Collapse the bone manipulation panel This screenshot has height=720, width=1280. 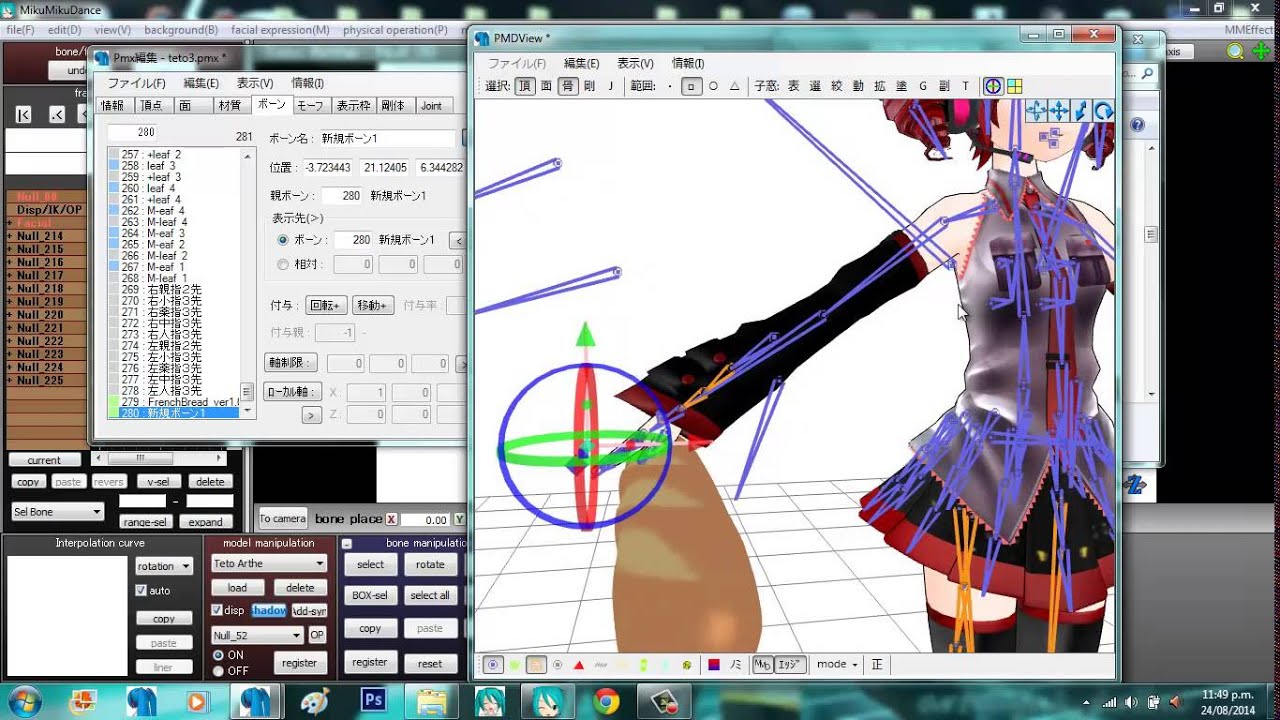pyautogui.click(x=347, y=544)
